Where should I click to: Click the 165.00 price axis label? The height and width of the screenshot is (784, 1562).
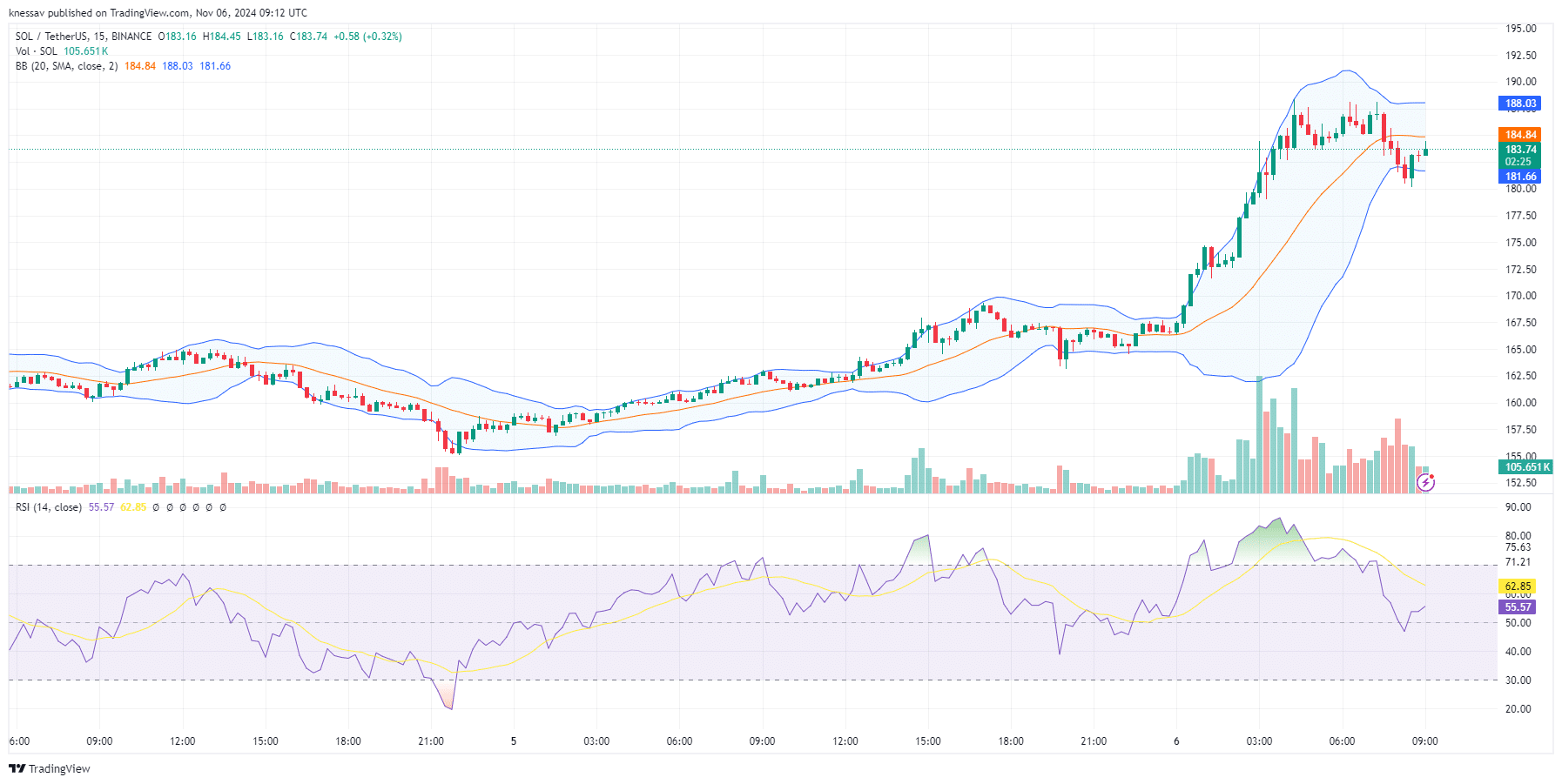(x=1521, y=350)
